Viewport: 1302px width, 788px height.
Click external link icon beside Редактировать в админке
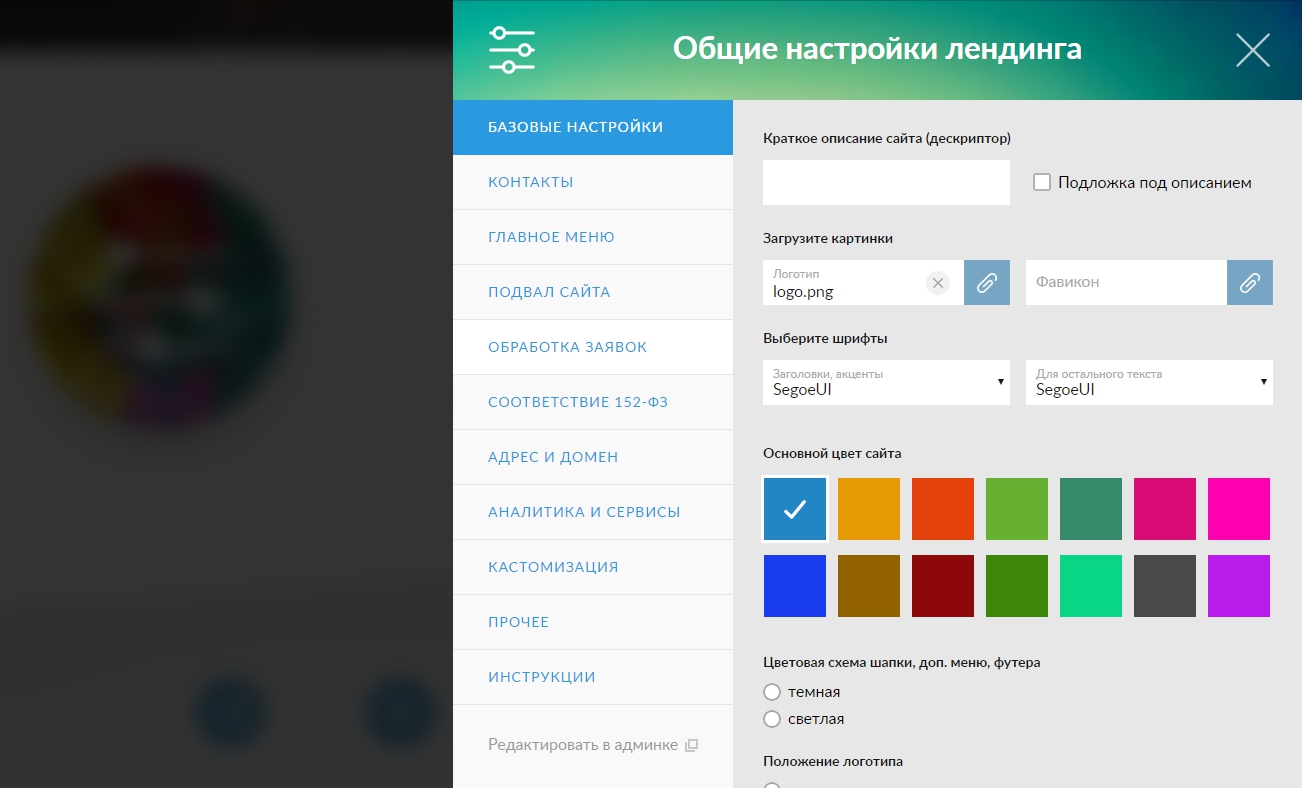(691, 745)
